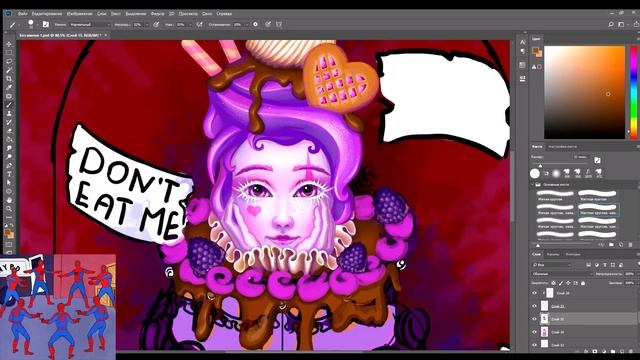Open the Файл menu
This screenshot has height=360, width=640.
[x=22, y=13]
